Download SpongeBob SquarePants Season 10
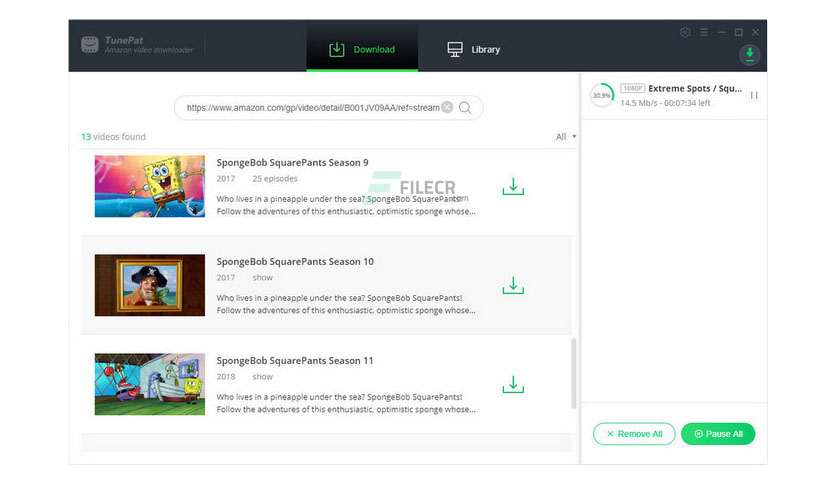The height and width of the screenshot is (484, 836). click(513, 285)
